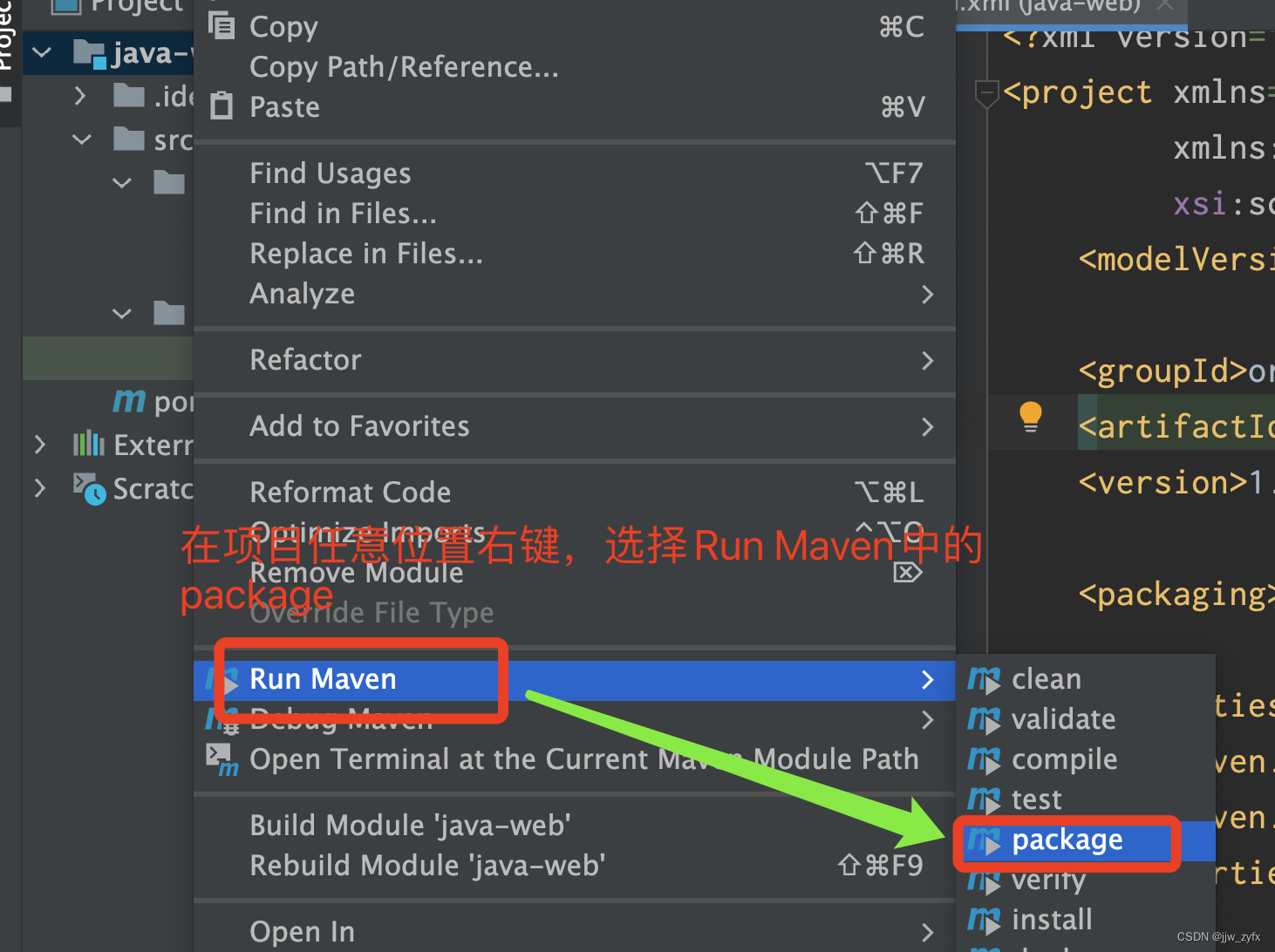
Task: Run the Maven package goal
Action: point(1086,840)
